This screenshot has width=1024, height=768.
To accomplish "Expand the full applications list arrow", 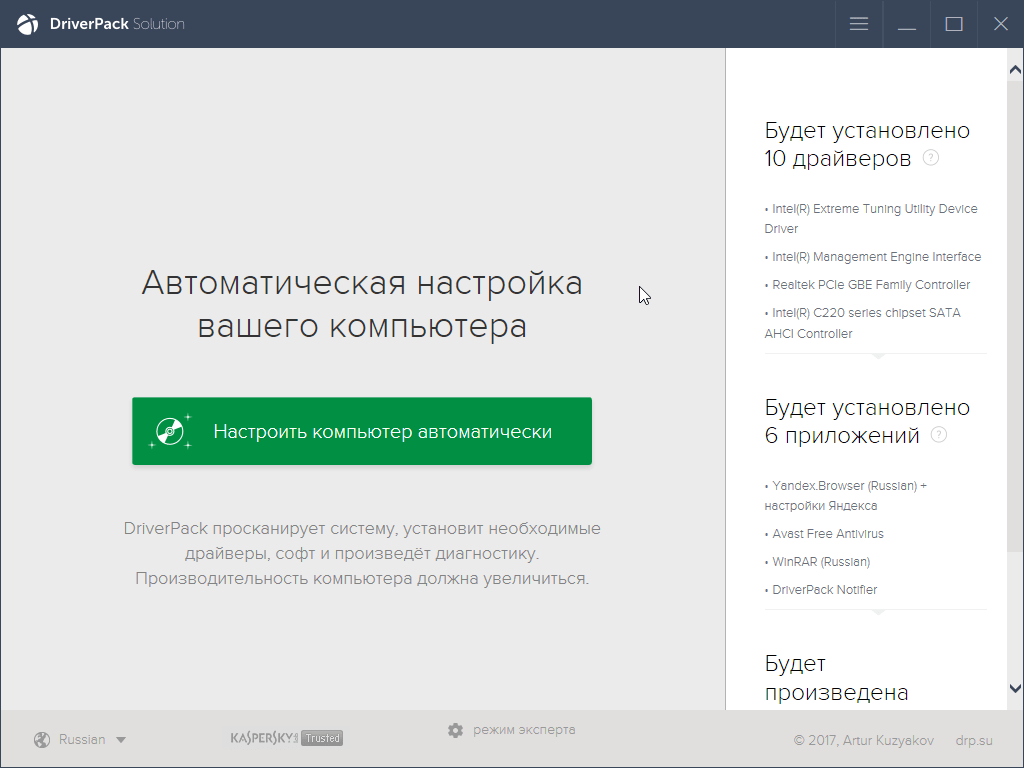I will click(878, 613).
